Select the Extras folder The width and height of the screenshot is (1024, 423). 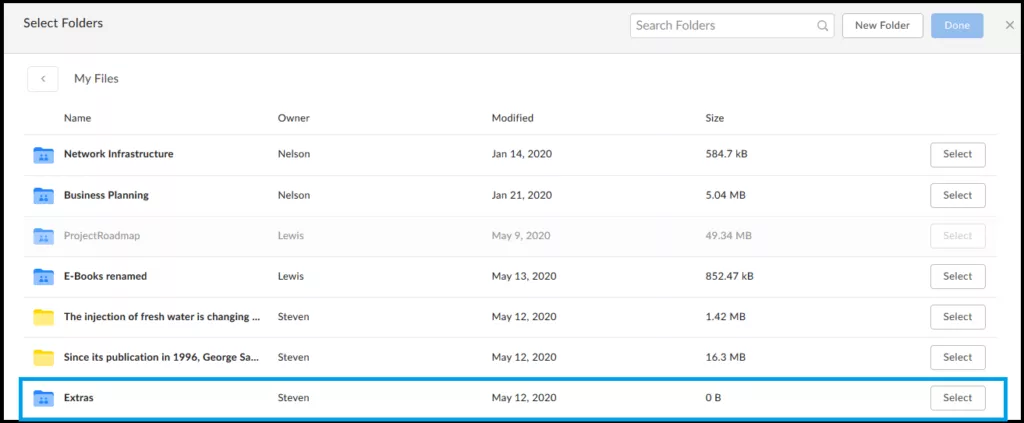point(957,398)
